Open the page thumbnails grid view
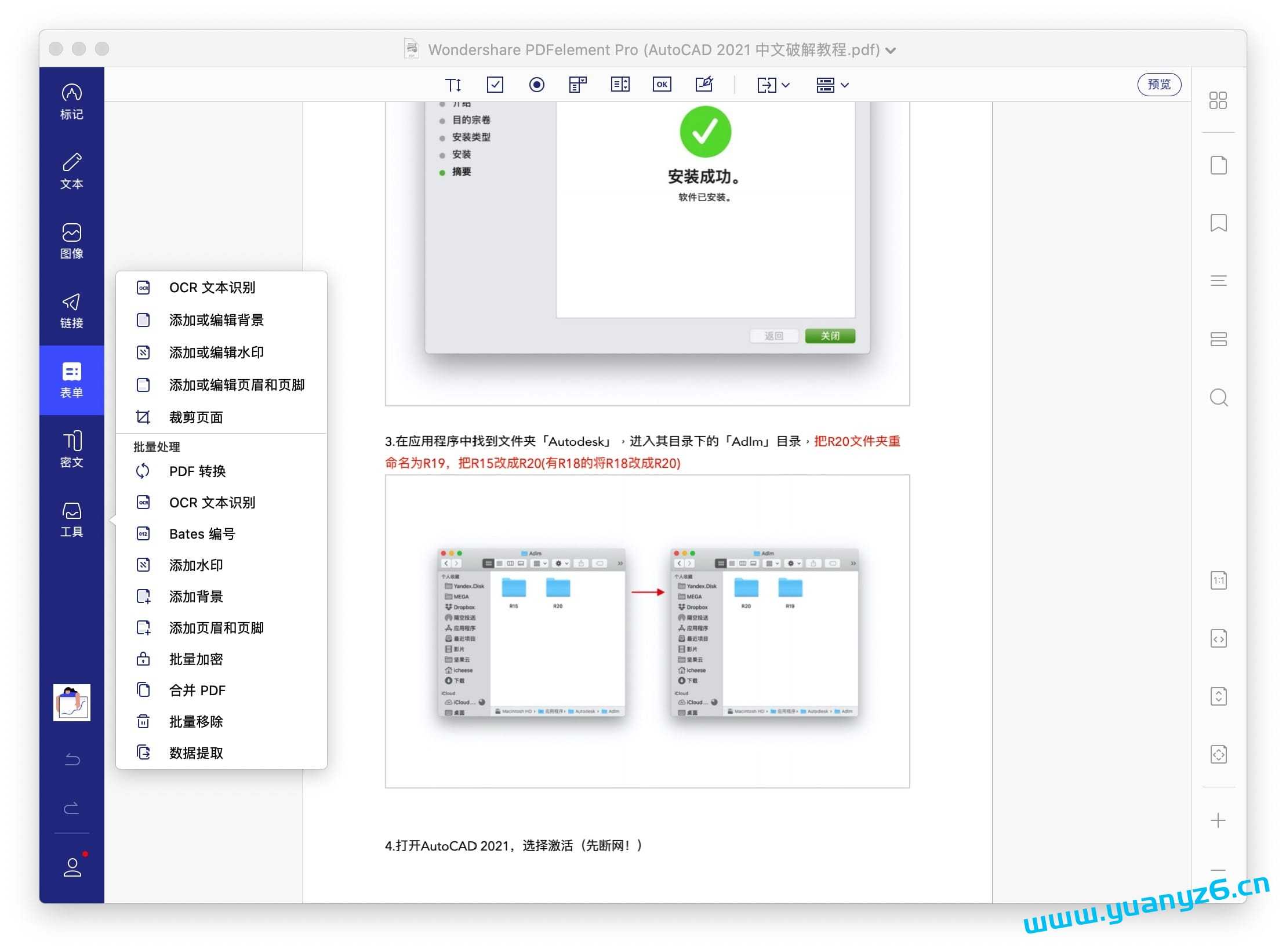The width and height of the screenshot is (1286, 952). click(x=1219, y=101)
